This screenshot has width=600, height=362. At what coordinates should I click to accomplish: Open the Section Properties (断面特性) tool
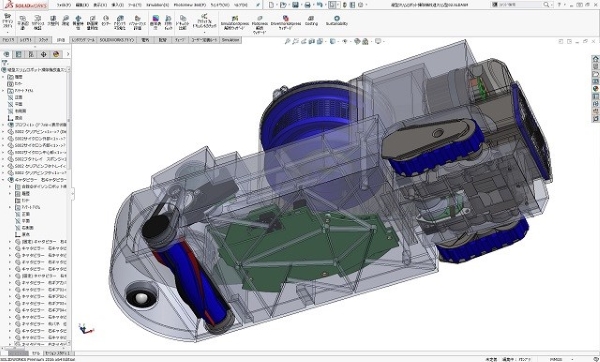(x=92, y=22)
